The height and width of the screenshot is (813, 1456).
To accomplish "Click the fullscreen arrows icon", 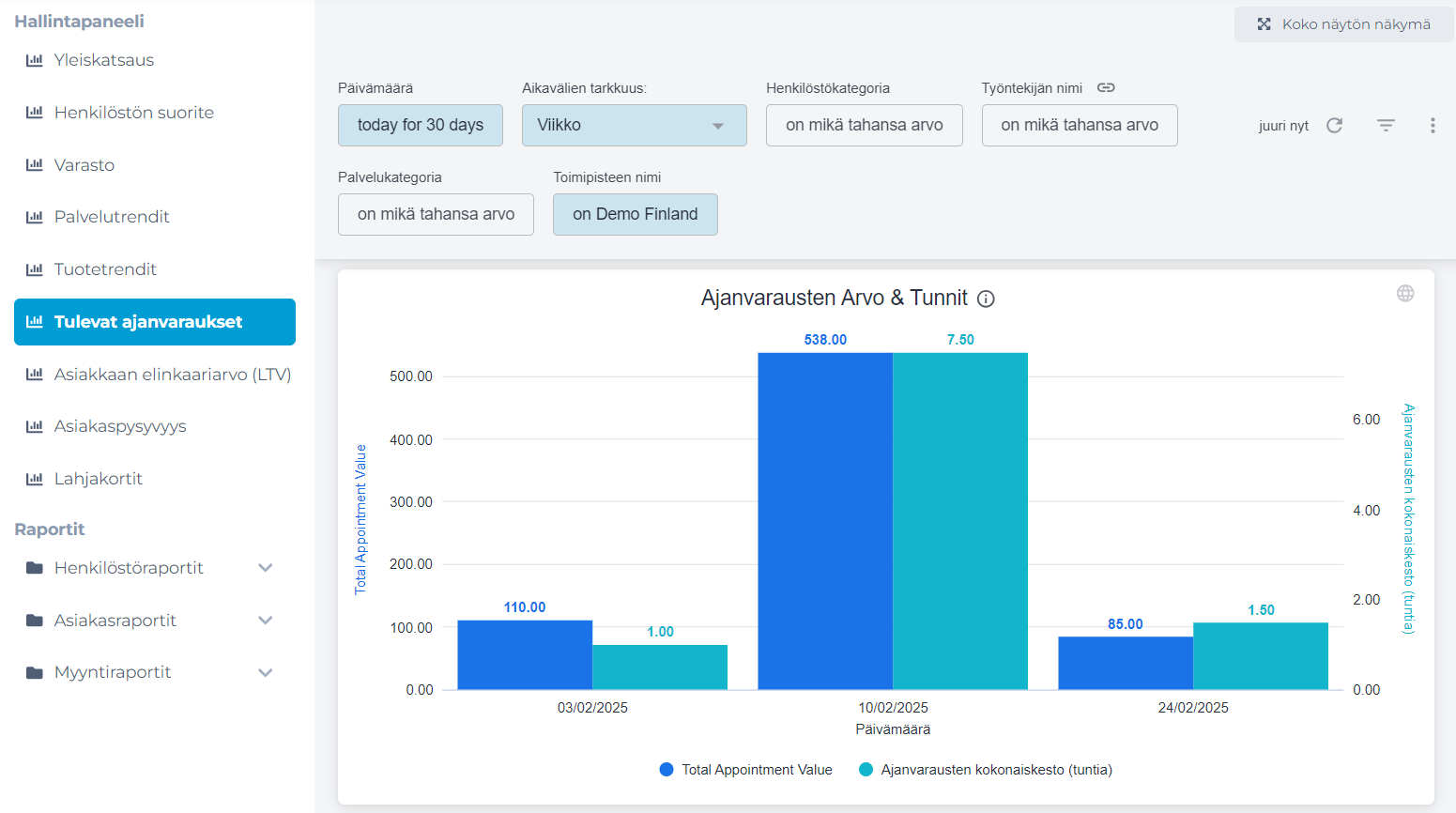I will pyautogui.click(x=1264, y=24).
